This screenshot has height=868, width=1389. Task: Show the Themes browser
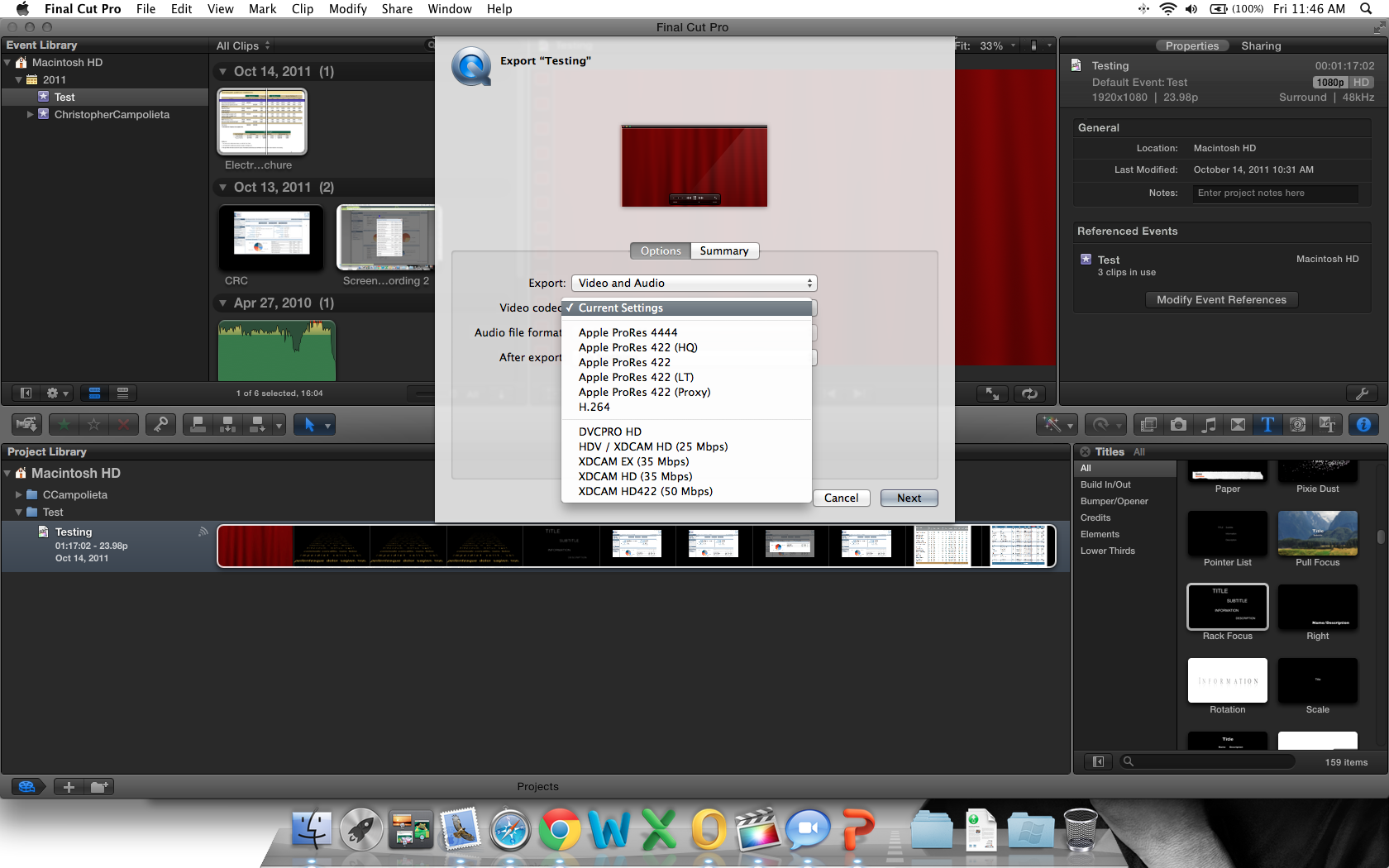click(x=1328, y=425)
